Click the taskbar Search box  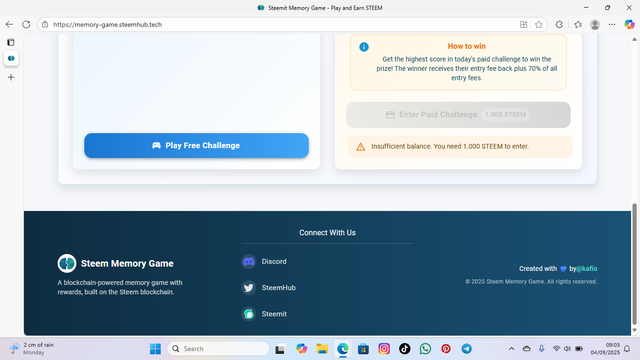[218, 349]
